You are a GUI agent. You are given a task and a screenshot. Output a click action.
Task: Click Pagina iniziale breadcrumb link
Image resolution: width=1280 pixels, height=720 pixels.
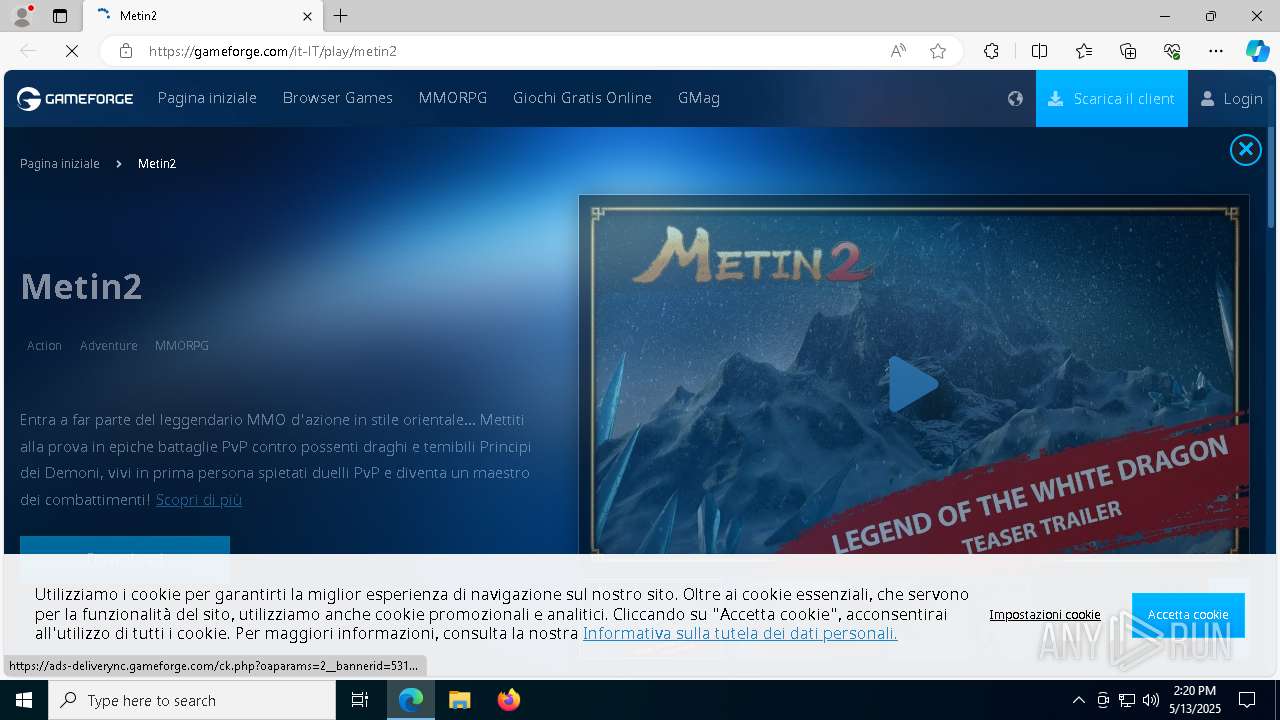60,163
